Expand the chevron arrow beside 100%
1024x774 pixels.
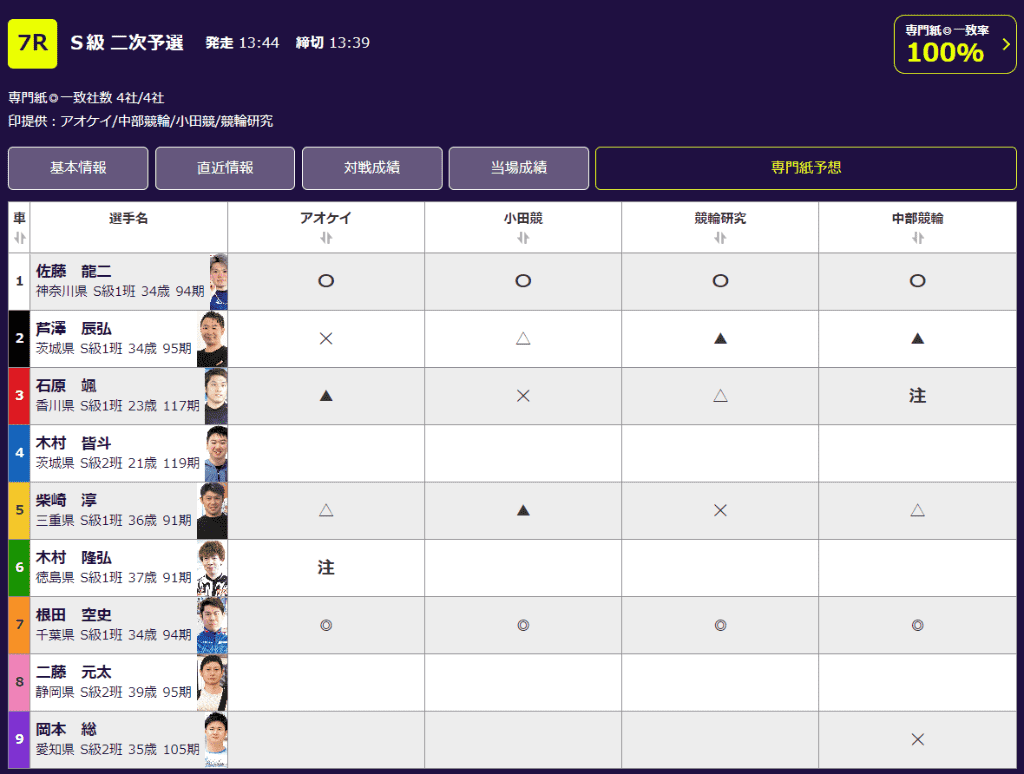1005,45
